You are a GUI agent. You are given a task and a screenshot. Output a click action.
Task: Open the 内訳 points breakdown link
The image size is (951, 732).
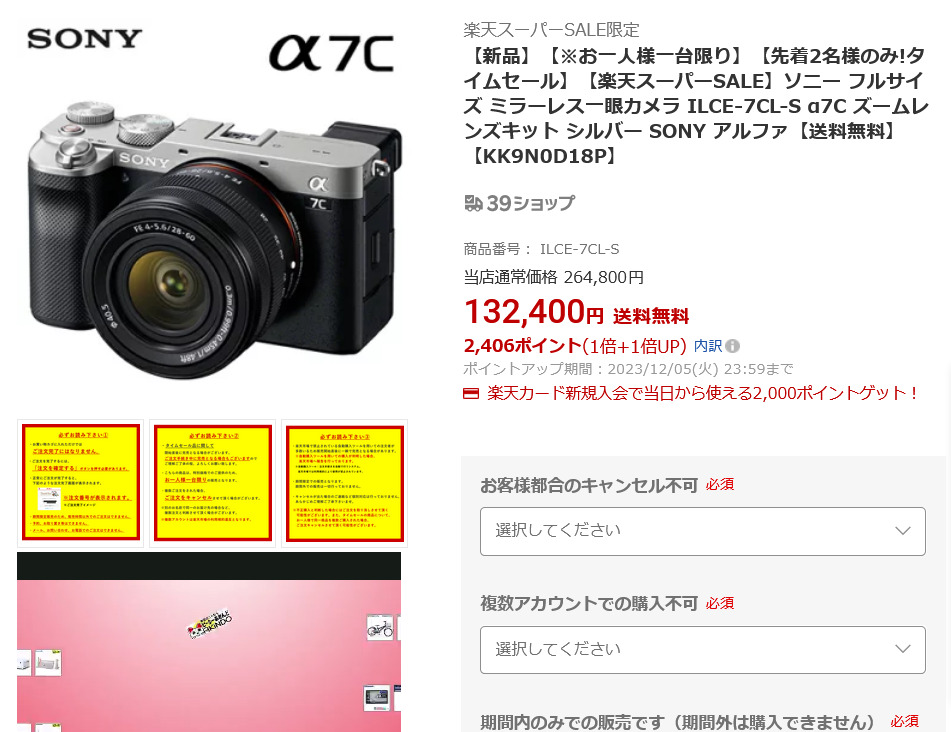[708, 346]
